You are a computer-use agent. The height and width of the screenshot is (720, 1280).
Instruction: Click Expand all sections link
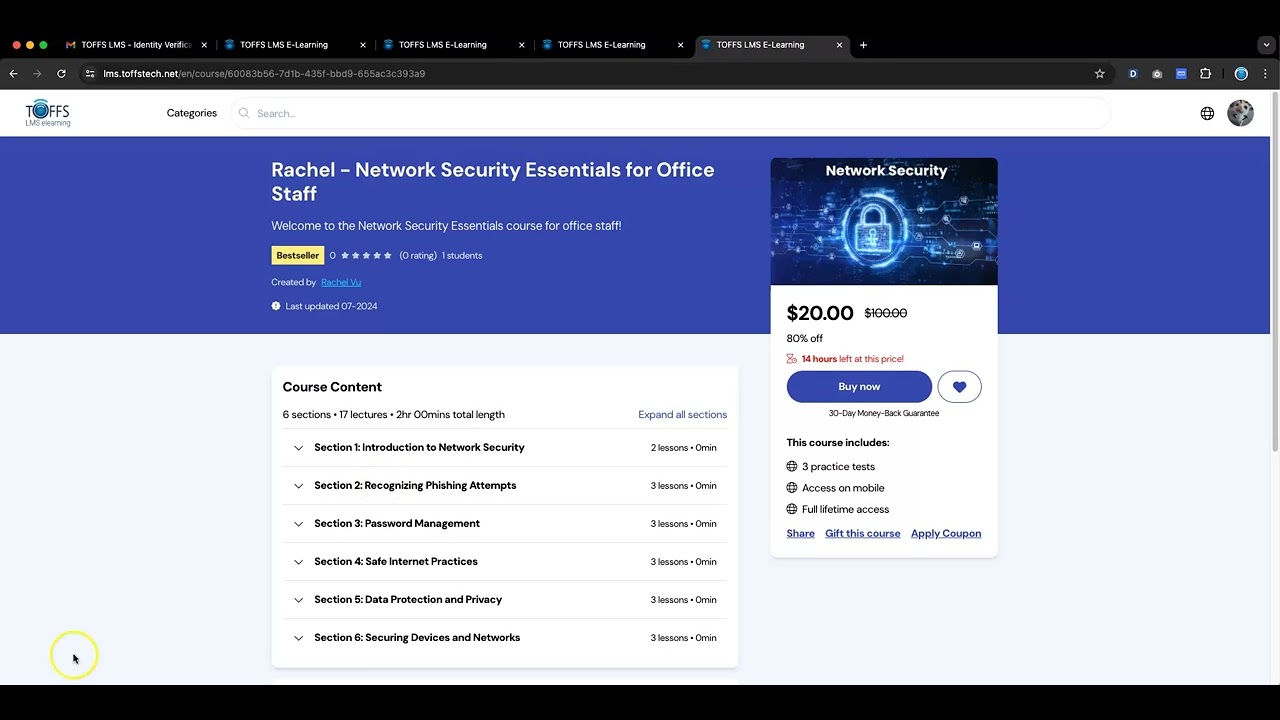(682, 415)
